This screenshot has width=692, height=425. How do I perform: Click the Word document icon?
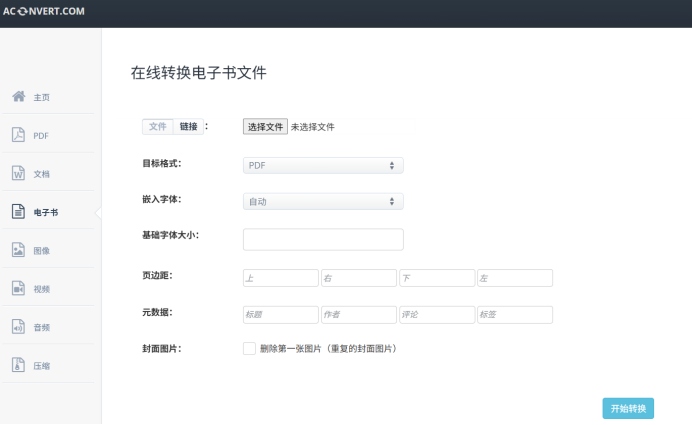point(18,173)
